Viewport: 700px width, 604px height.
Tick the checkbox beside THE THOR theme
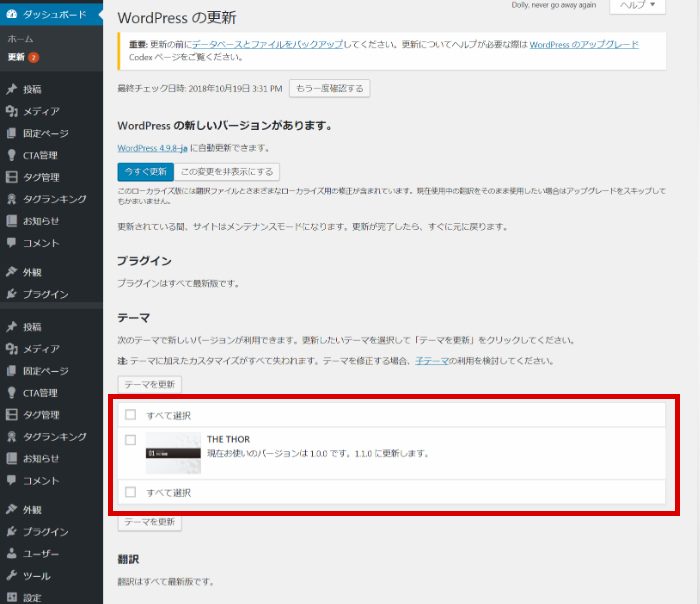click(131, 440)
